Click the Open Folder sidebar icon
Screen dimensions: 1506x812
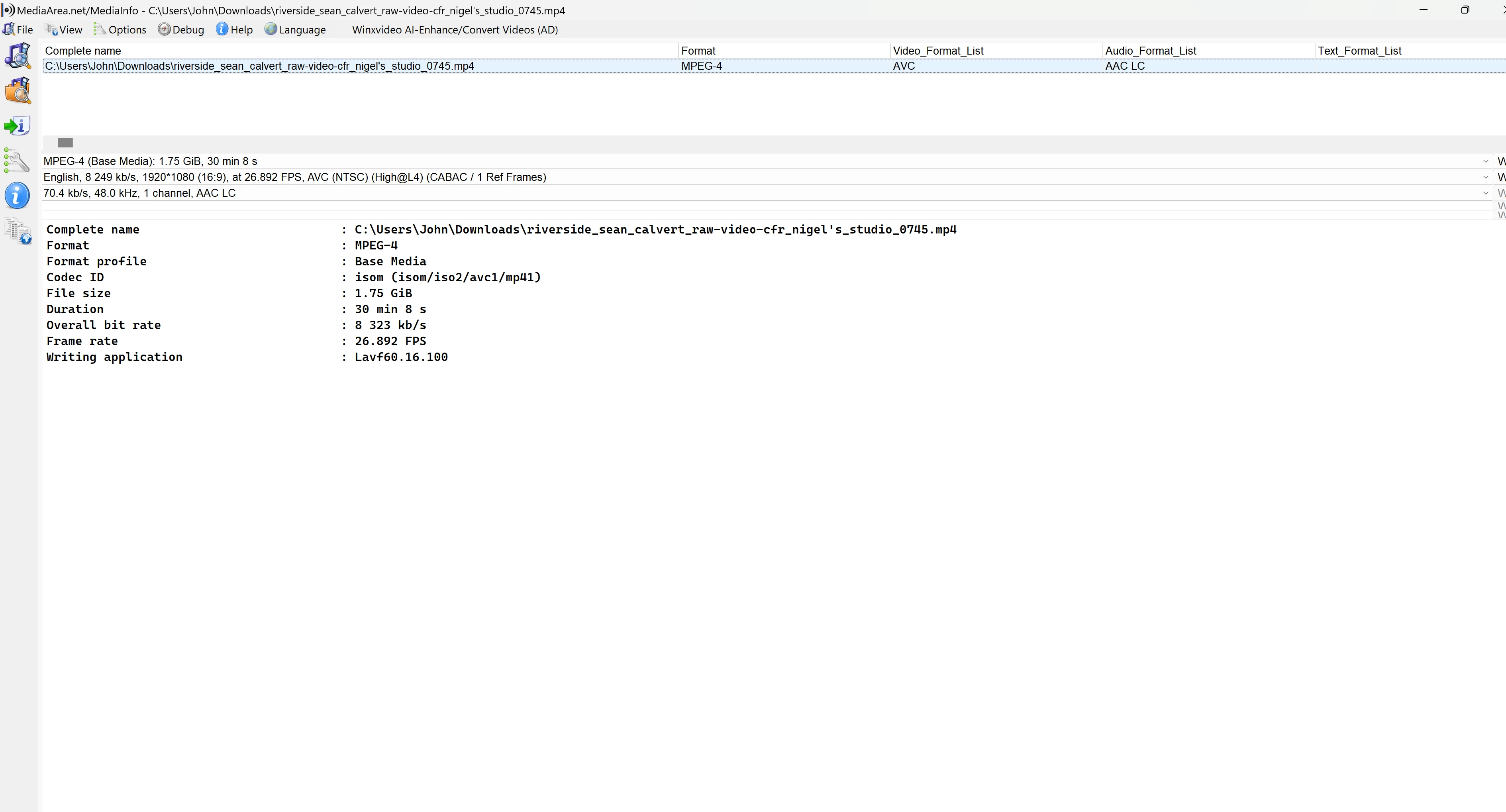pos(18,91)
